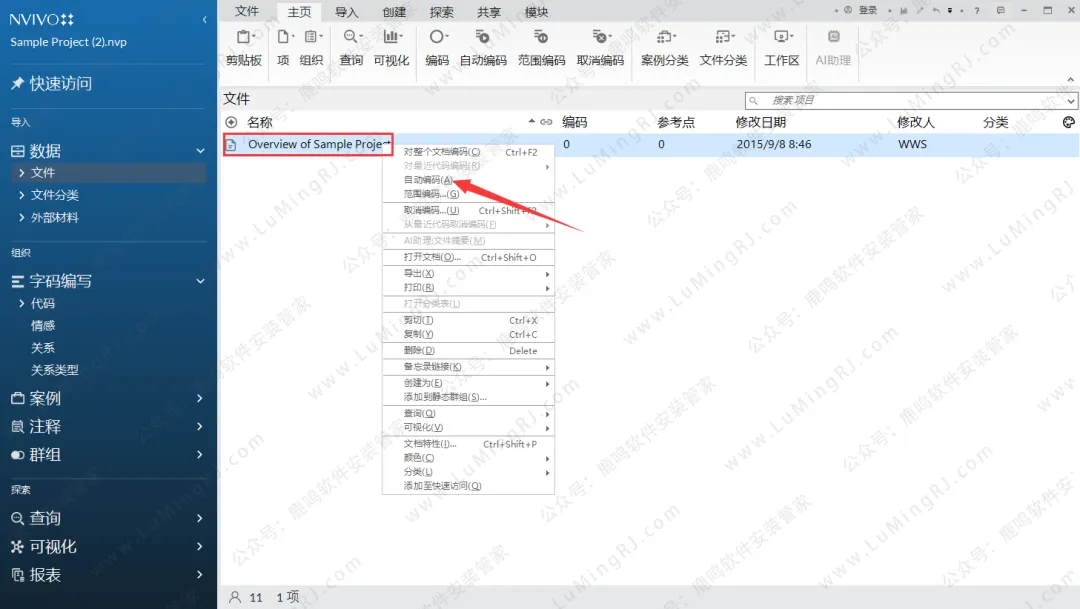This screenshot has height=609, width=1080.
Task: Open the search box dropdown arrow
Action: click(1072, 101)
